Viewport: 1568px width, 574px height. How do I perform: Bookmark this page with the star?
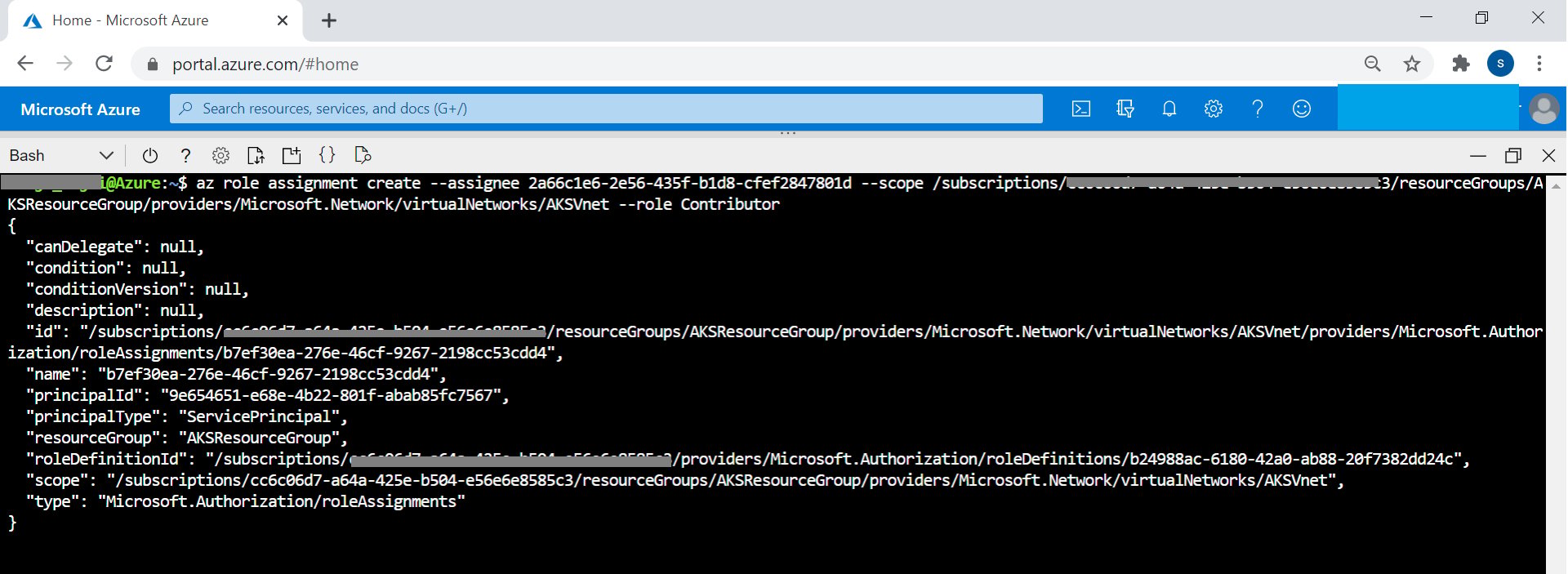point(1412,64)
